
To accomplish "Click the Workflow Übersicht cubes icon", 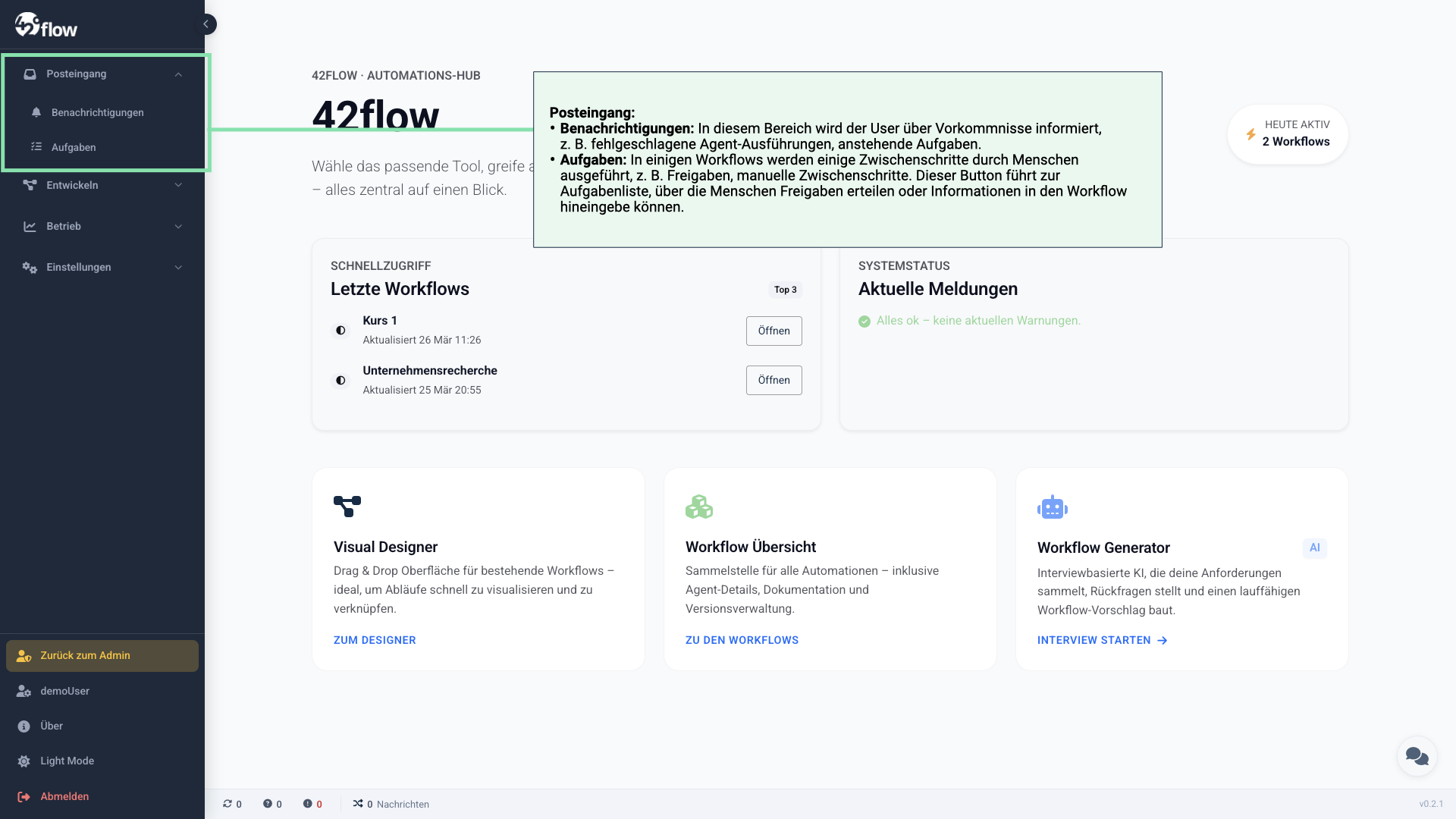I will pyautogui.click(x=698, y=507).
